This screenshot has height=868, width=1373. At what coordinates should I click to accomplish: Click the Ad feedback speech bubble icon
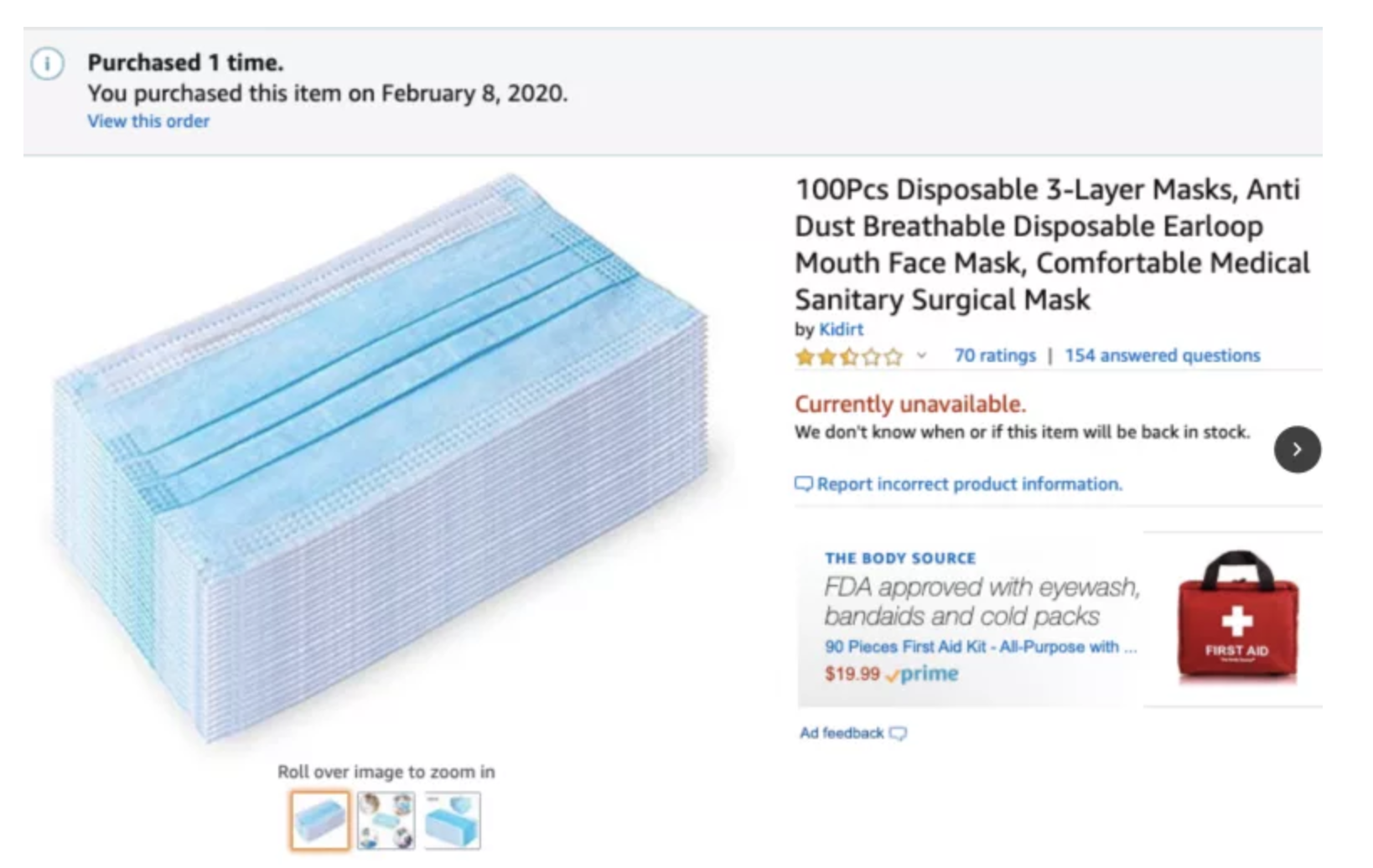[898, 734]
